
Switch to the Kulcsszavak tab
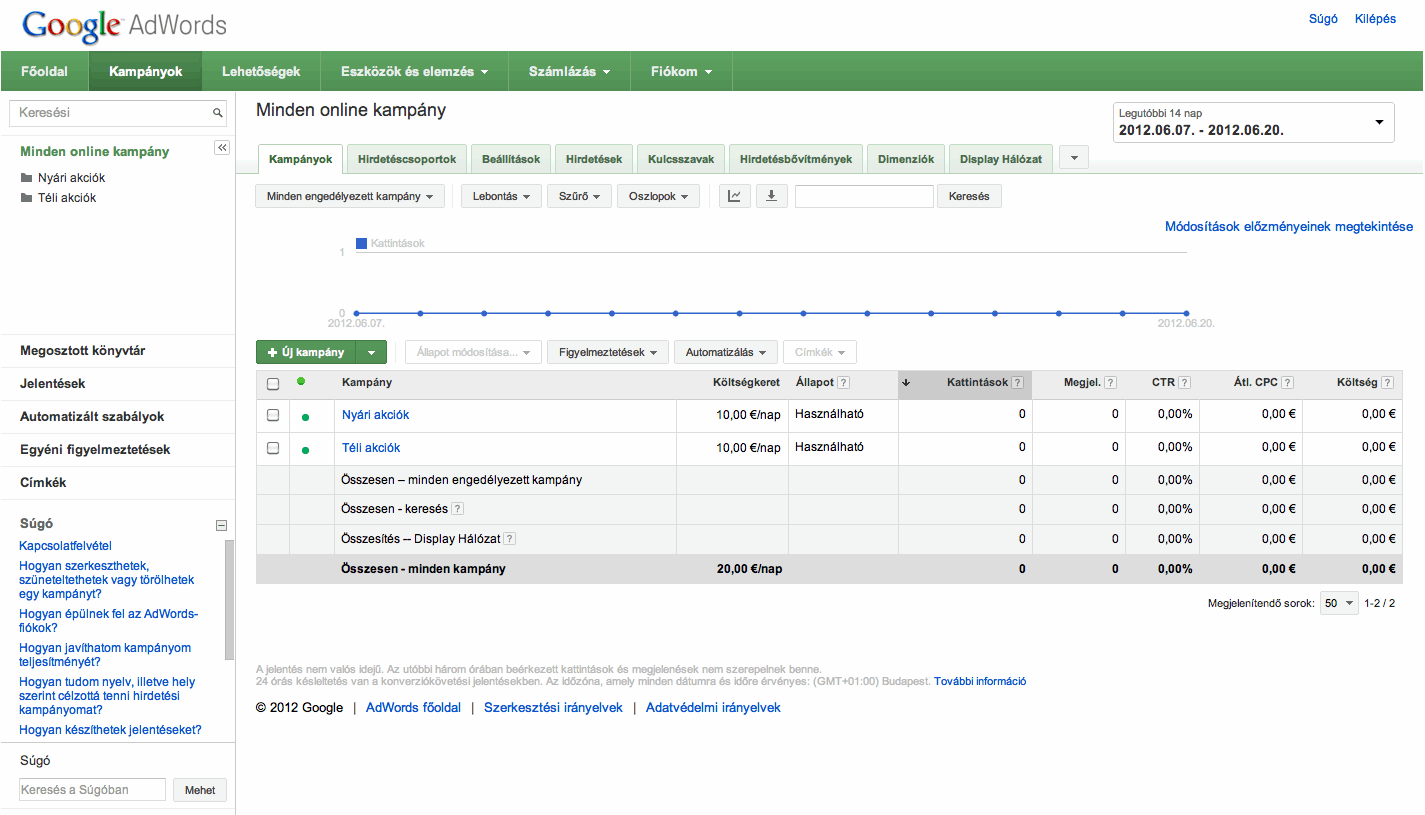click(681, 159)
